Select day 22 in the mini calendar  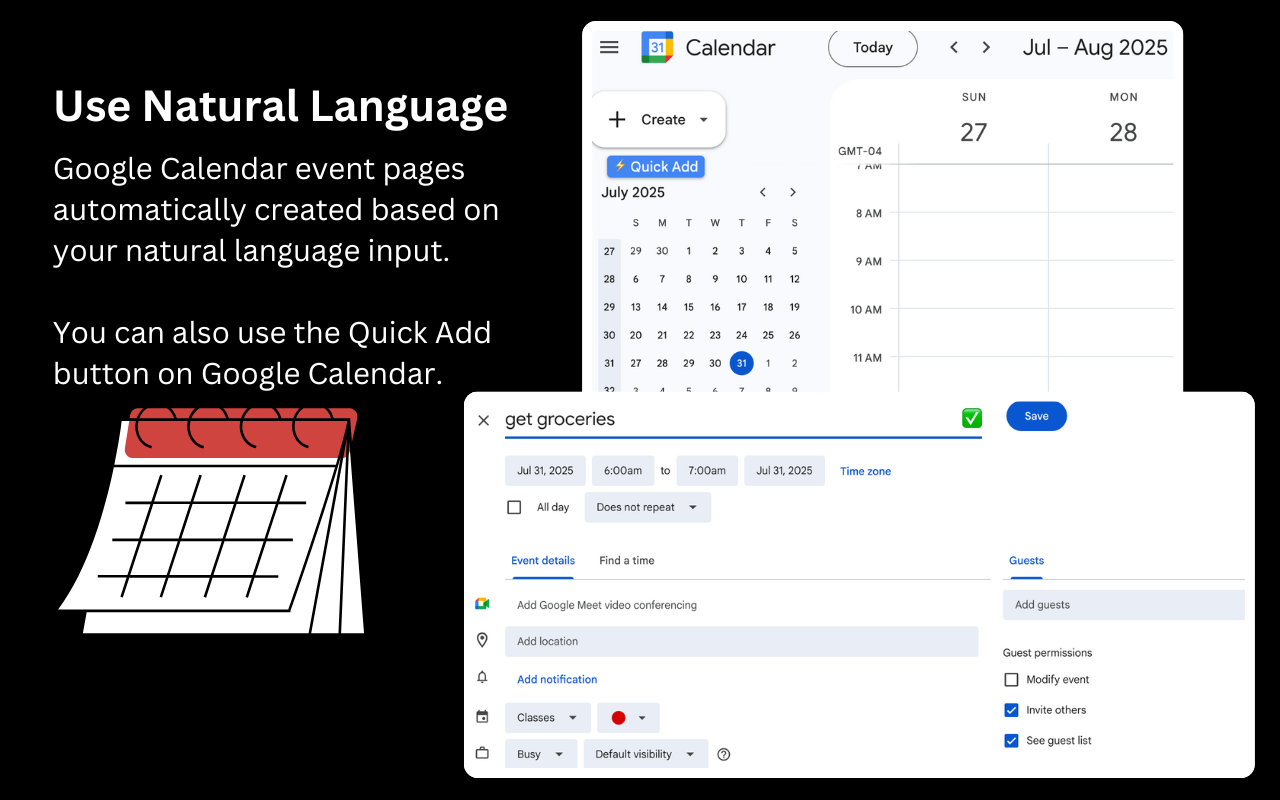point(688,335)
